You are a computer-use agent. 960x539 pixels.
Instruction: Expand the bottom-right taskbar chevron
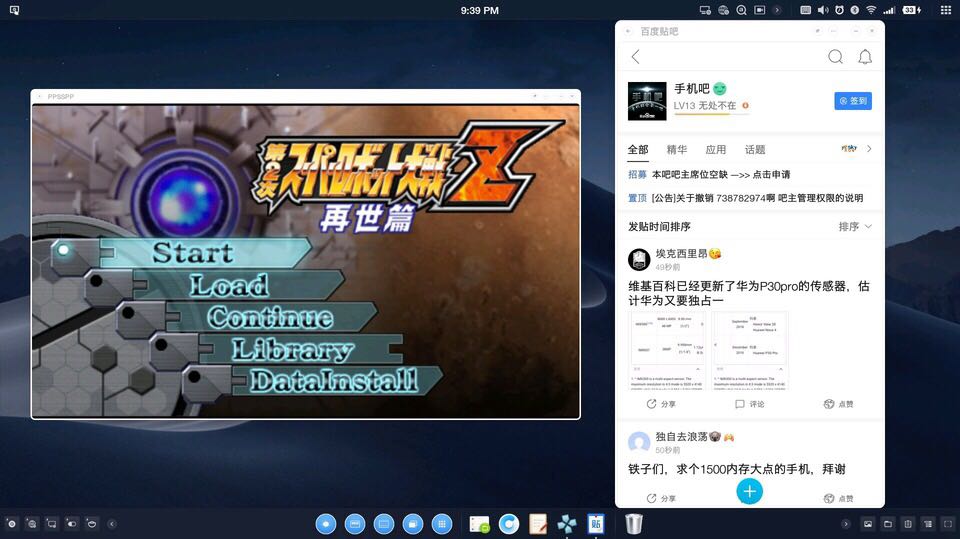tap(846, 524)
